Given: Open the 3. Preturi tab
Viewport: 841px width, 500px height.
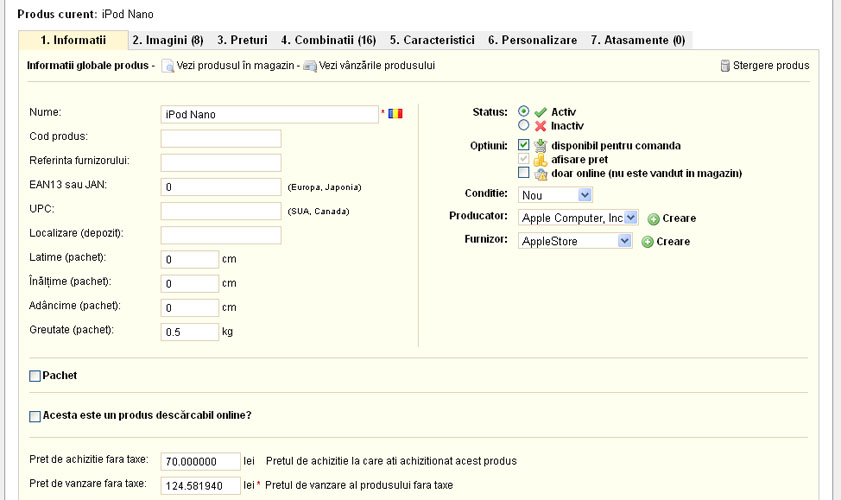Looking at the screenshot, I should [x=242, y=40].
